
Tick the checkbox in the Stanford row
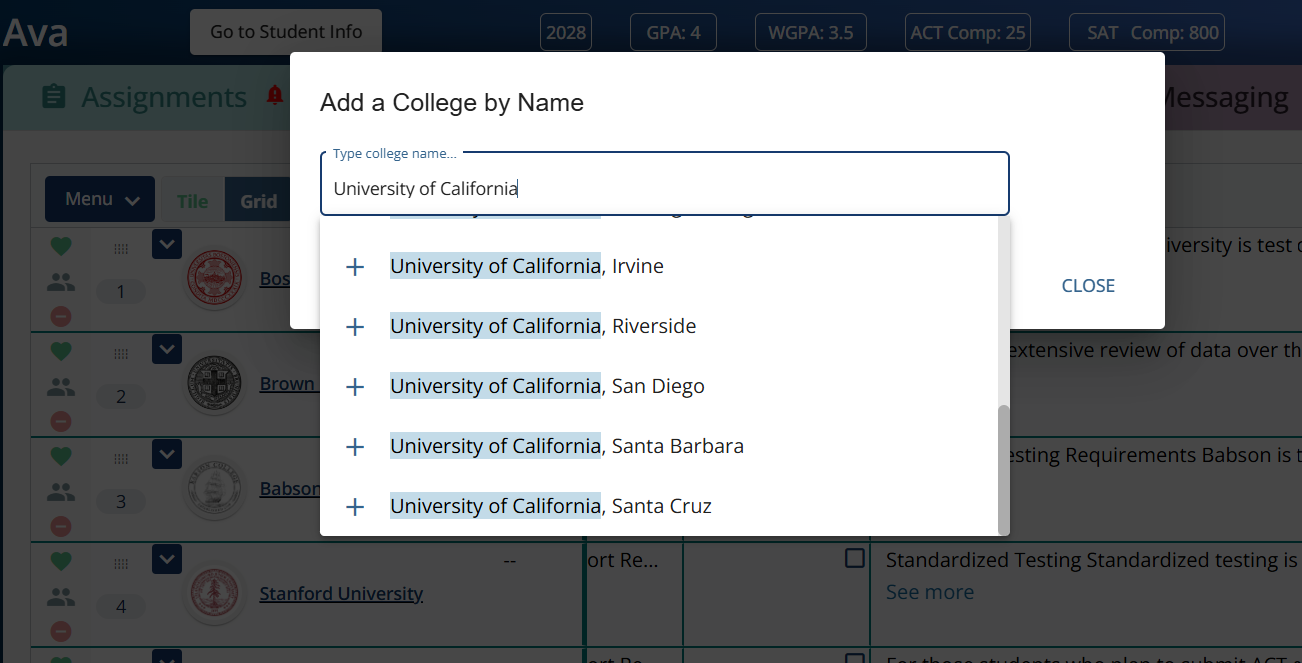[854, 558]
